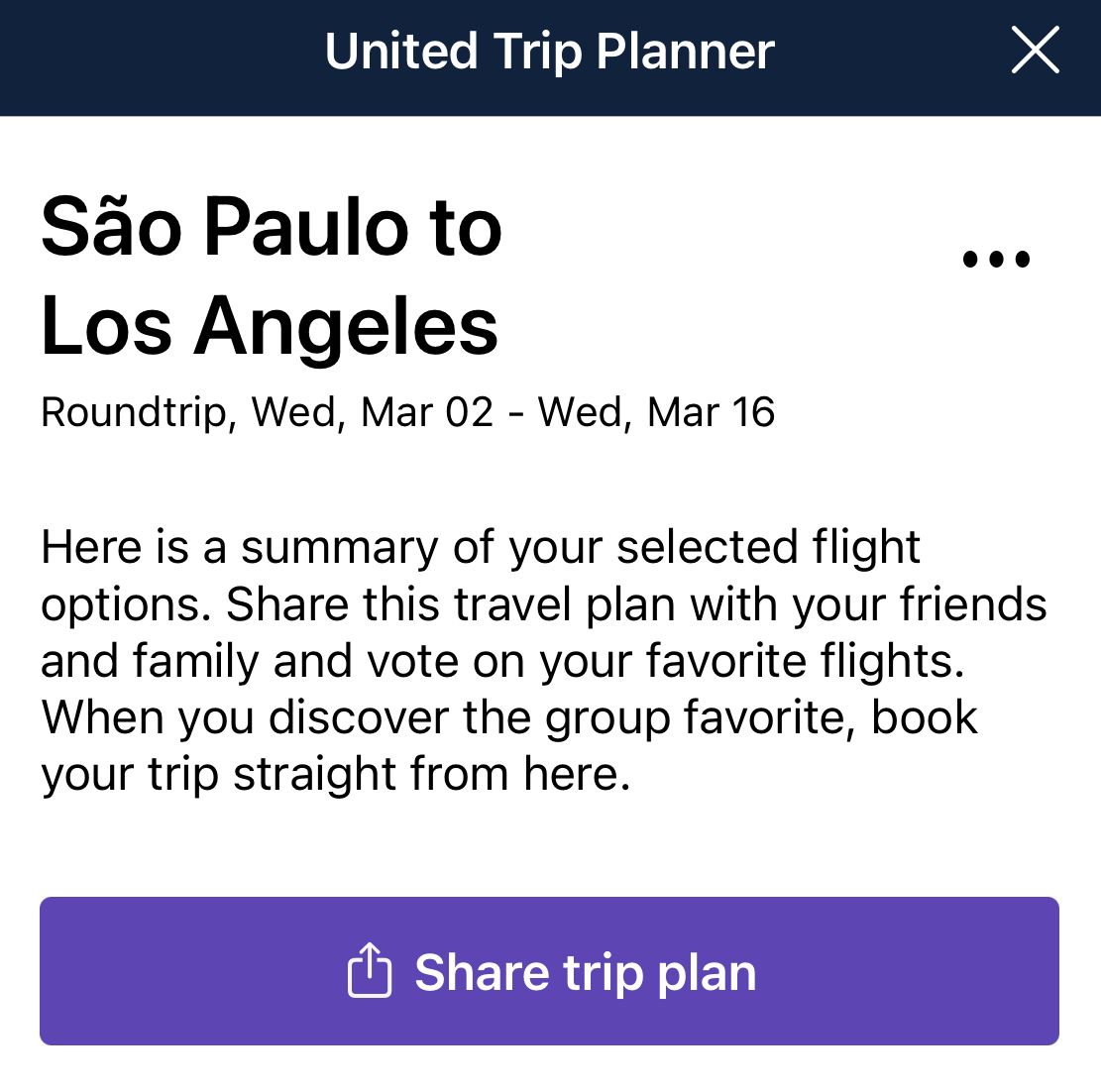Tap the Wed, Mar 16 return date
The image size is (1101, 1092).
(x=656, y=411)
